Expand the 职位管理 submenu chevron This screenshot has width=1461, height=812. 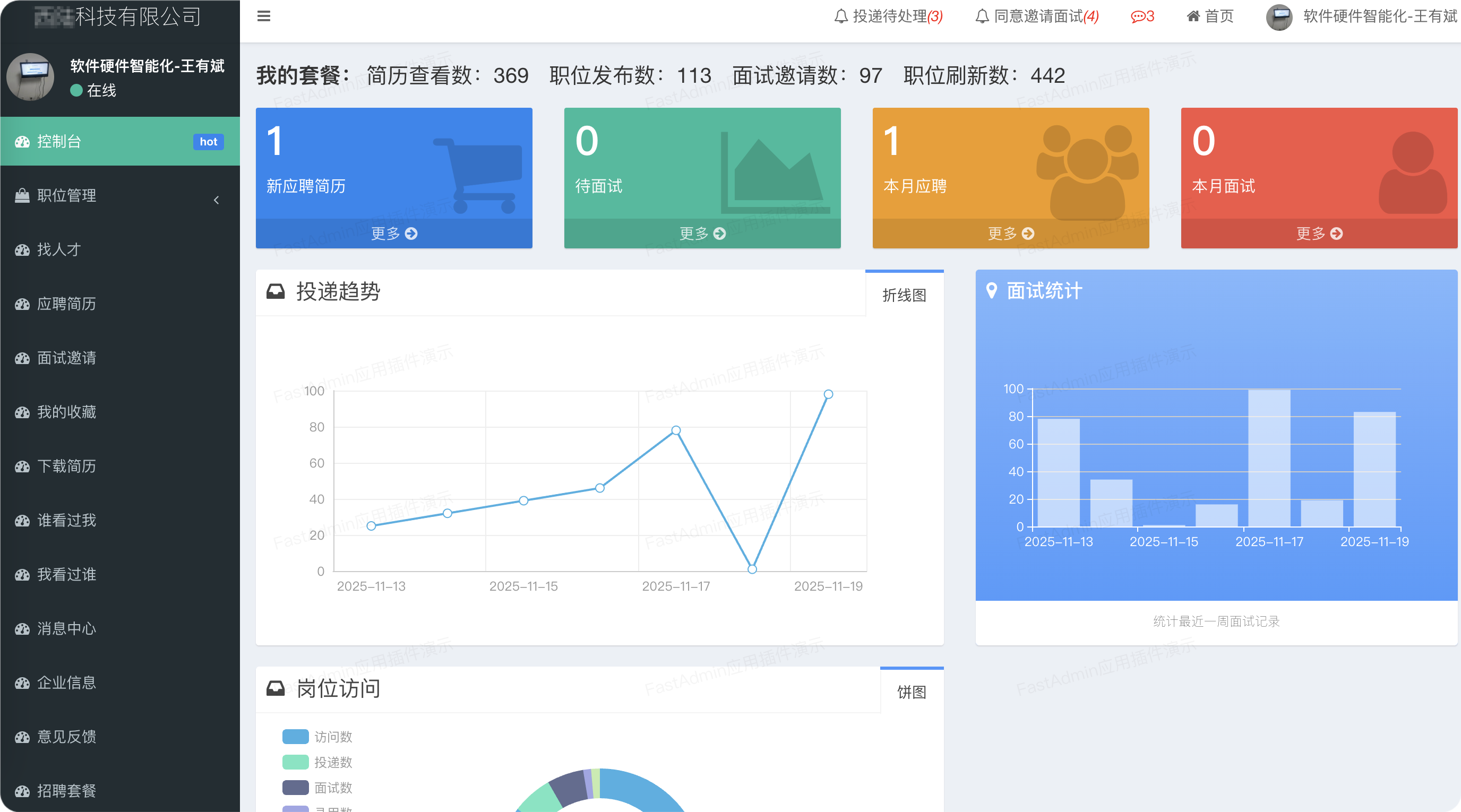point(216,200)
